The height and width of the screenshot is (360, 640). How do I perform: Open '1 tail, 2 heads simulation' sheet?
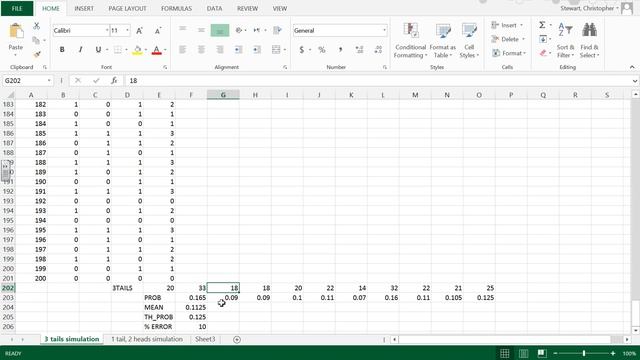point(147,339)
